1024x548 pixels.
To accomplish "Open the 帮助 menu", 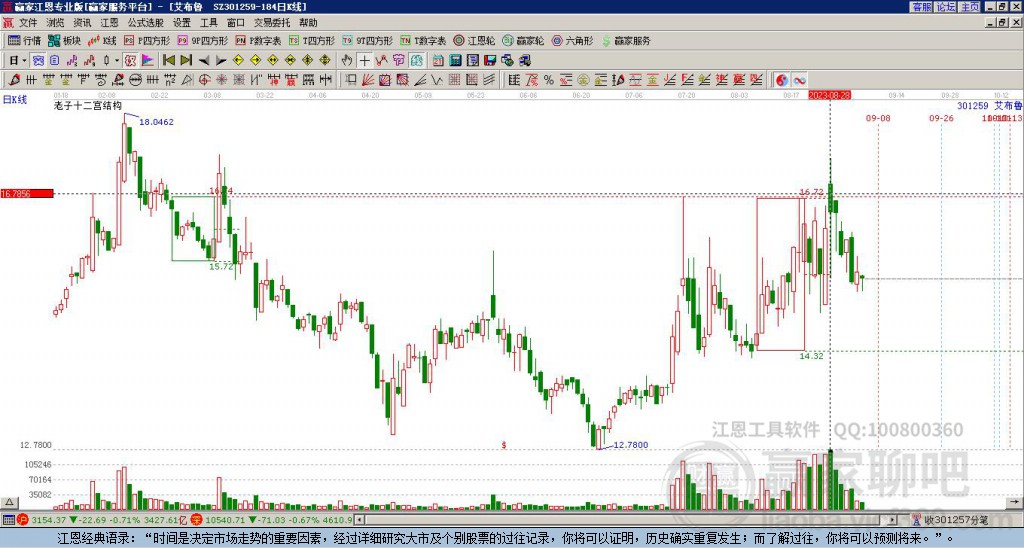I will (x=308, y=23).
